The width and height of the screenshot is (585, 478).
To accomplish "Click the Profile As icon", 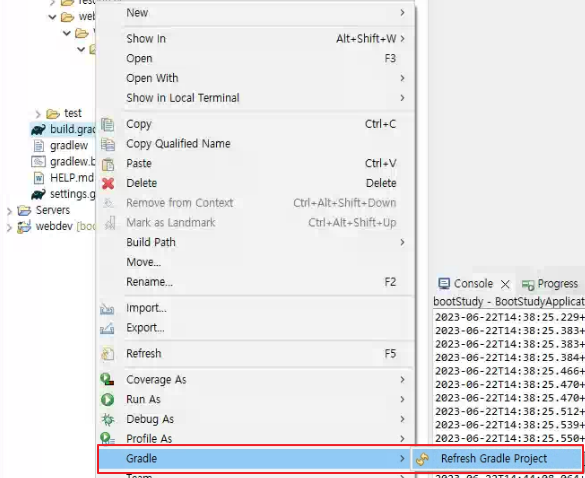I will (107, 438).
